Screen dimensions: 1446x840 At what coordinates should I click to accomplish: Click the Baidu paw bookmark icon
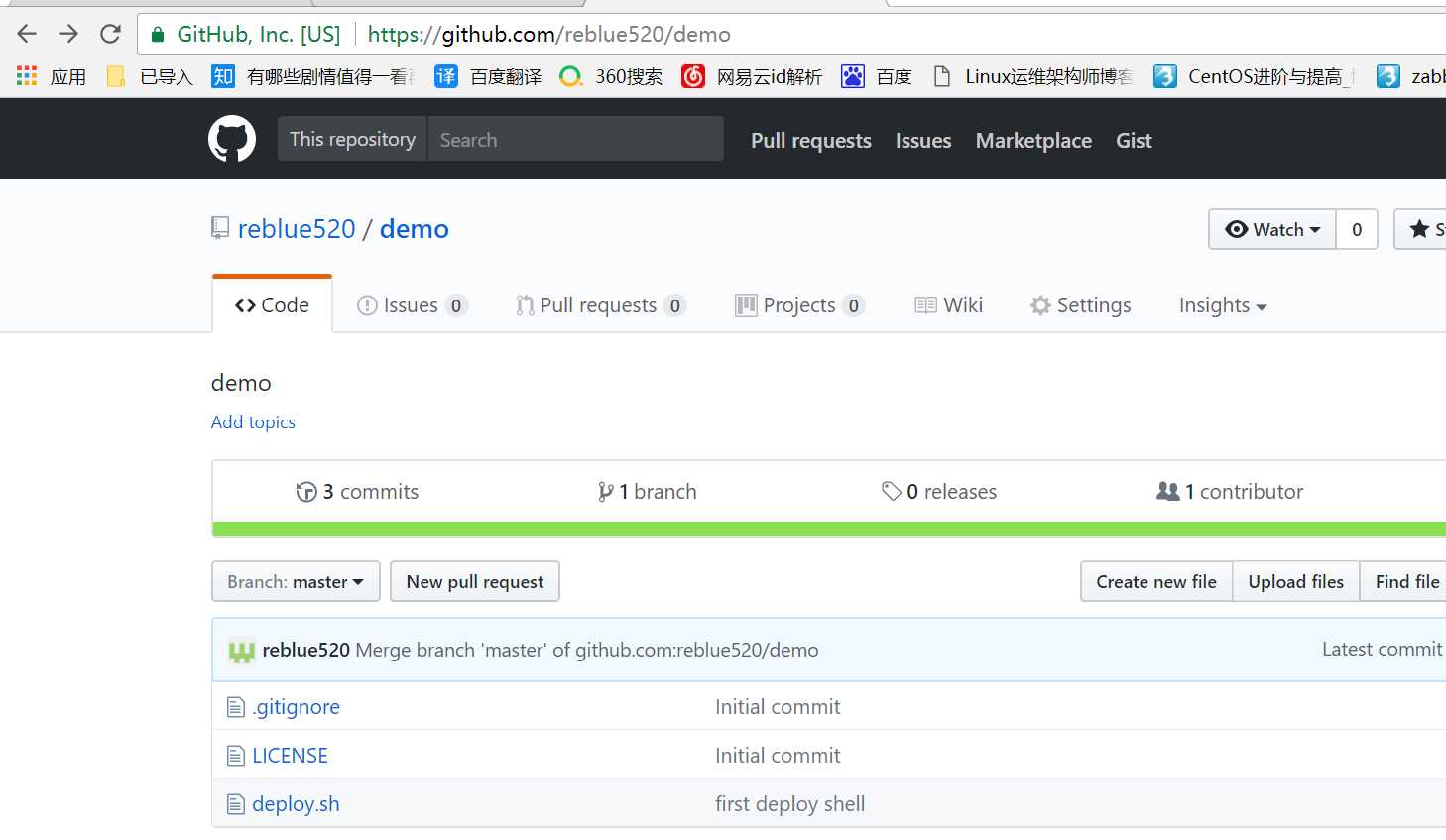(x=852, y=76)
